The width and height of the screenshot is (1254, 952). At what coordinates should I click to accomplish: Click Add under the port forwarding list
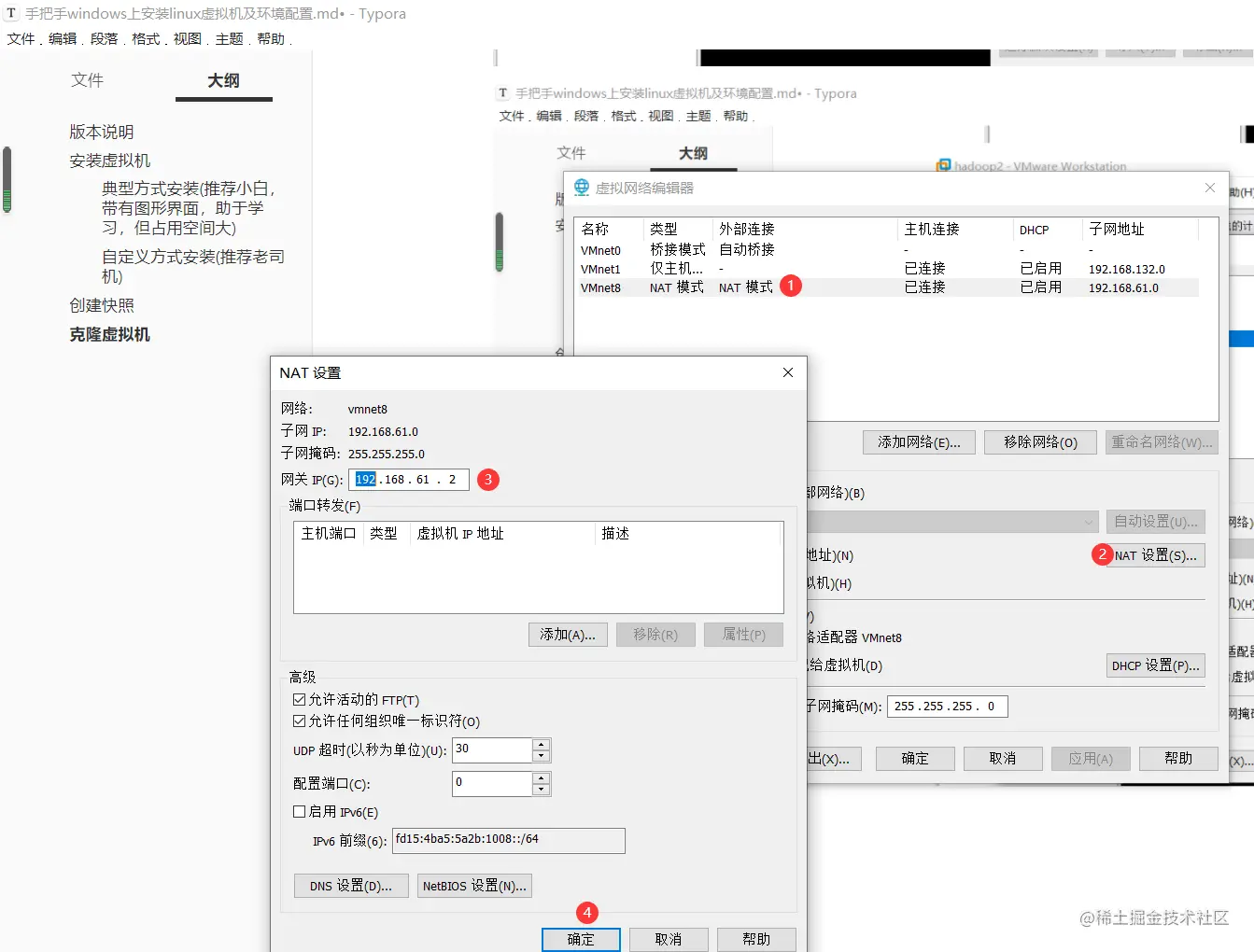point(568,635)
